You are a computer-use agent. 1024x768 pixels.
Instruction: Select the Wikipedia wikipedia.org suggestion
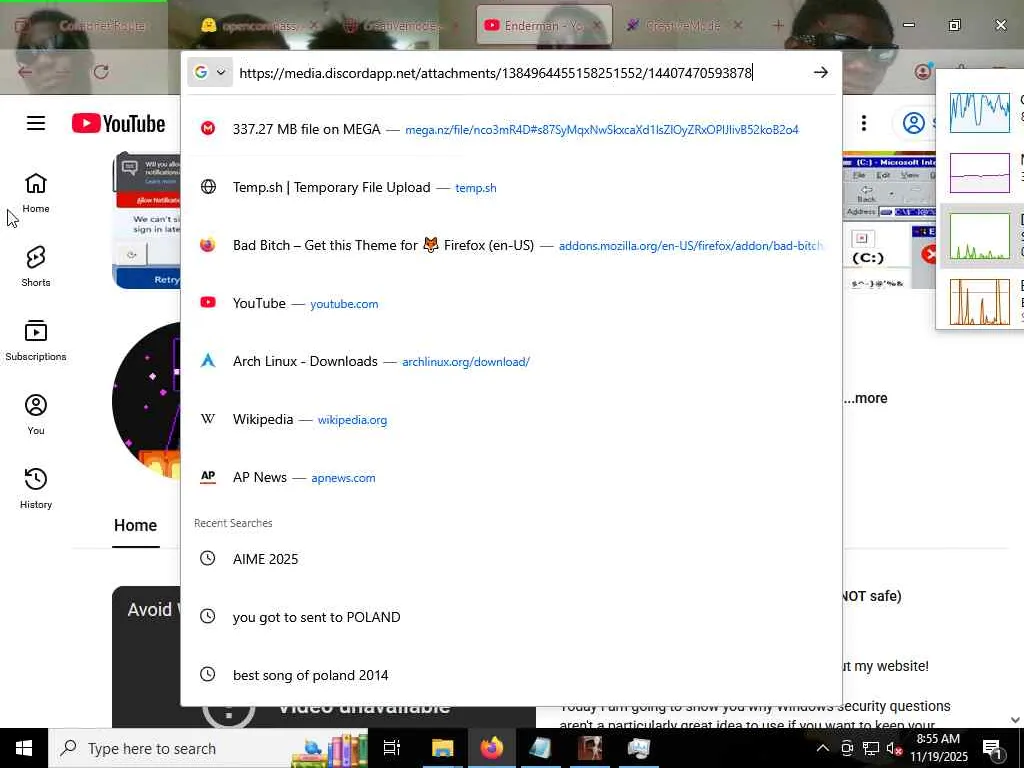[511, 419]
